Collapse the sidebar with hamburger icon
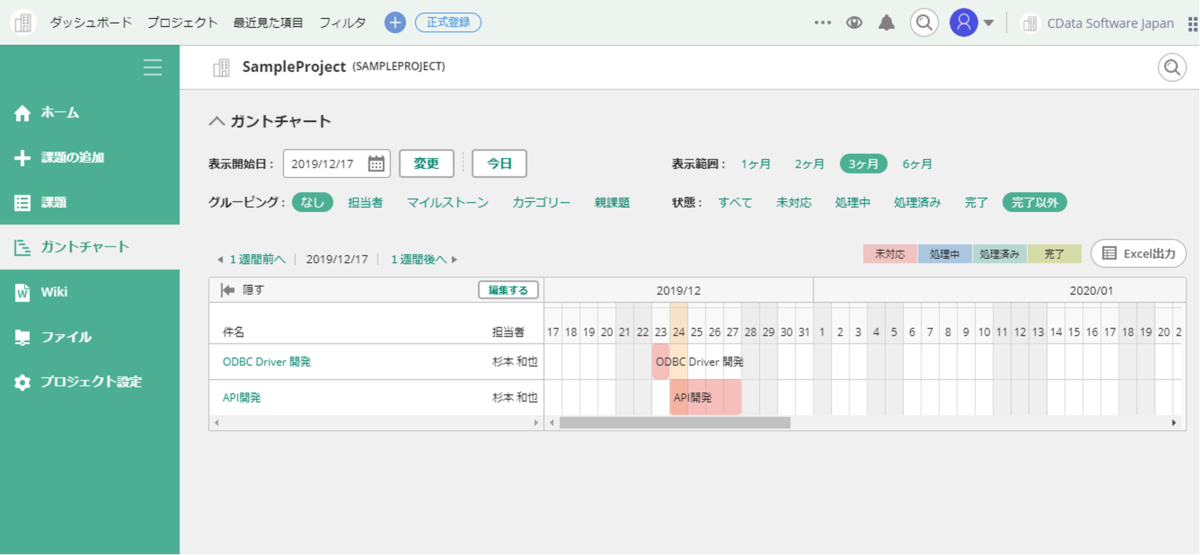Viewport: 1200px width, 555px height. pos(152,67)
